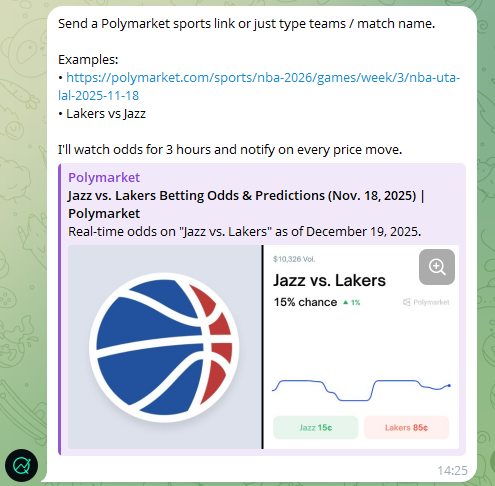Click the green 1% up-arrow indicator
The width and height of the screenshot is (495, 486).
tap(352, 302)
